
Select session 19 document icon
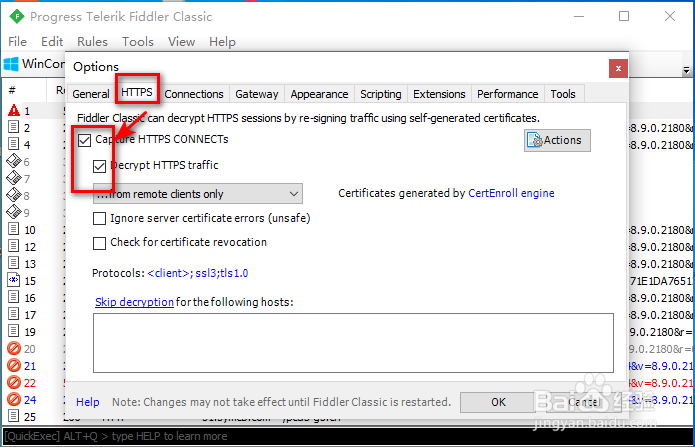coord(14,331)
